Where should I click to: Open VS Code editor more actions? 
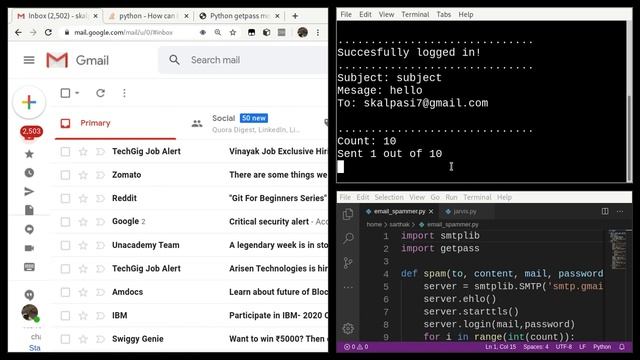[620, 211]
